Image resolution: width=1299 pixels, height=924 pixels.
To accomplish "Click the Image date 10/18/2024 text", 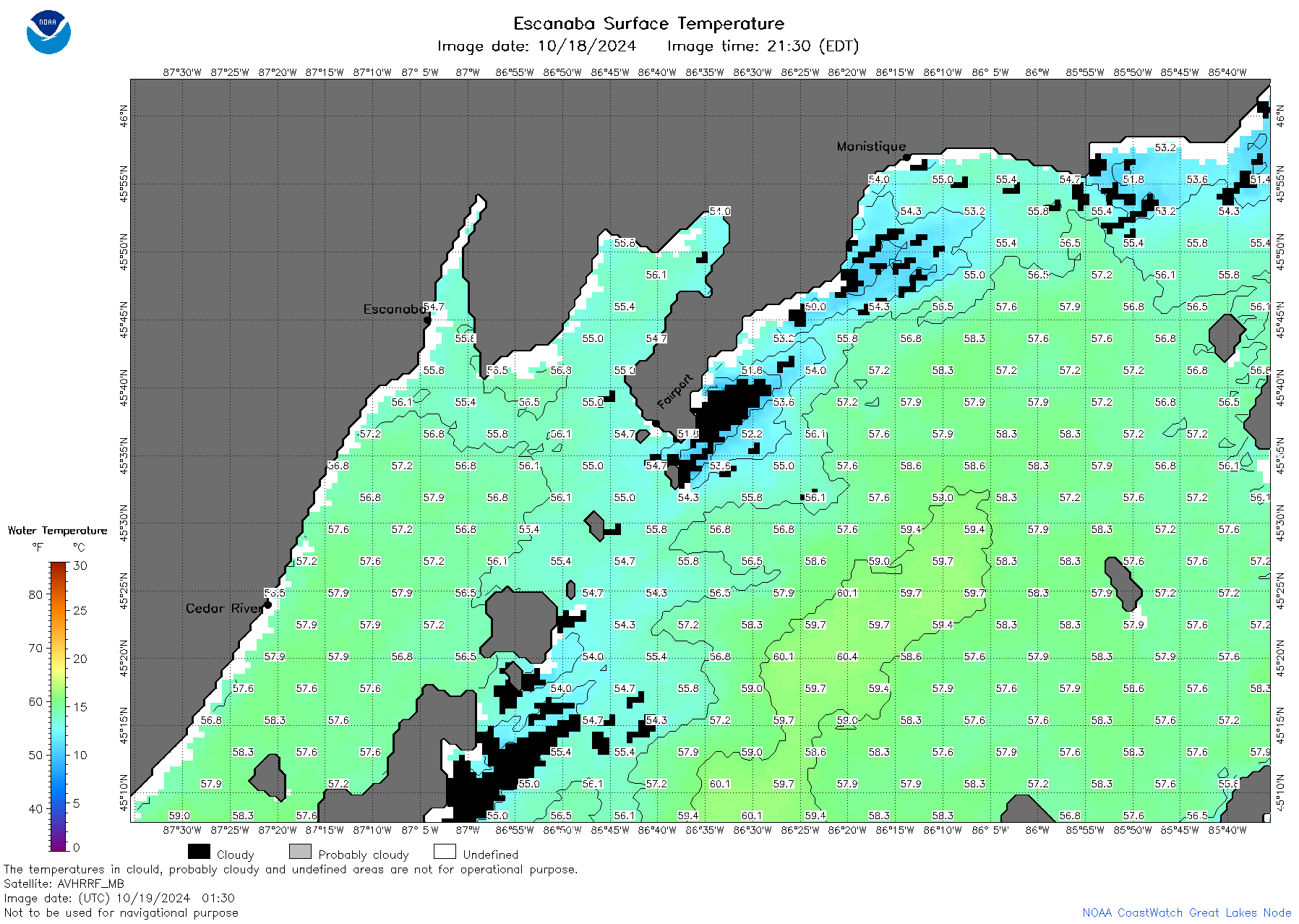I will pyautogui.click(x=536, y=46).
